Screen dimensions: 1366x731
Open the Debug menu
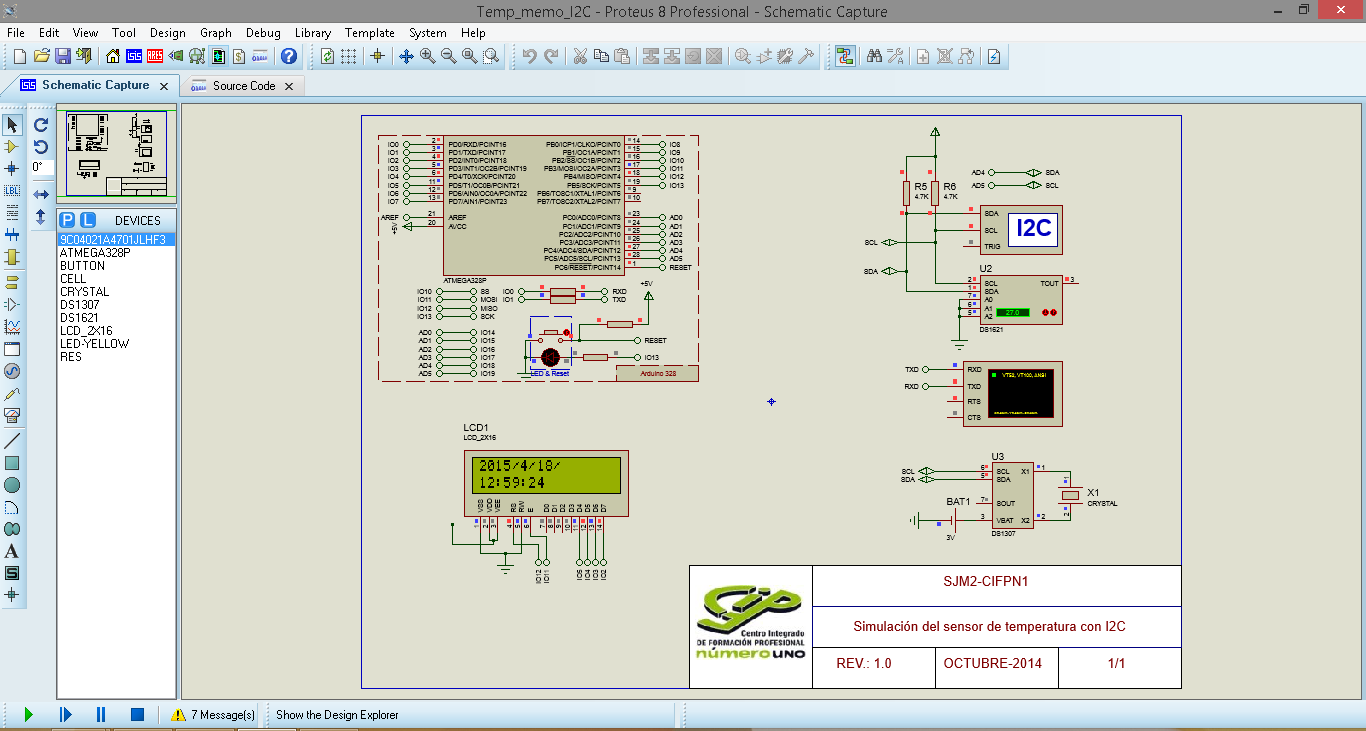(263, 33)
